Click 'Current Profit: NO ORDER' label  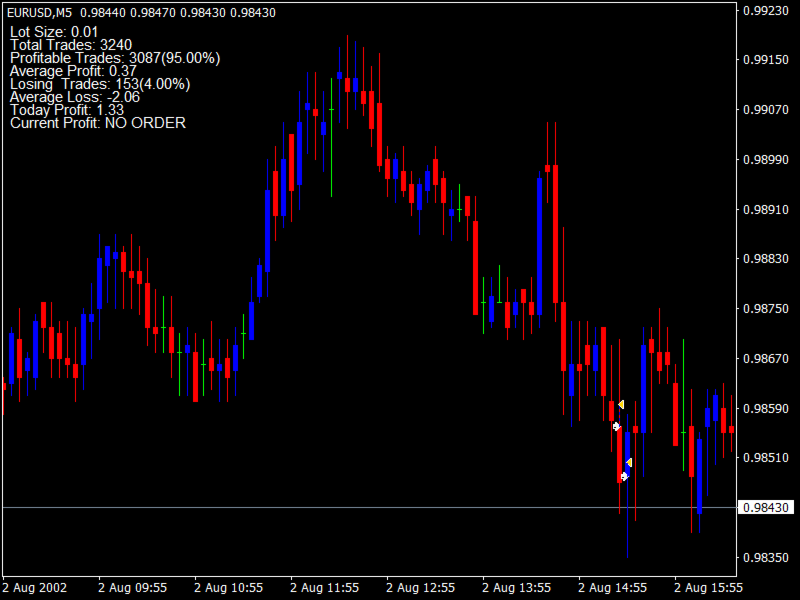pos(98,123)
